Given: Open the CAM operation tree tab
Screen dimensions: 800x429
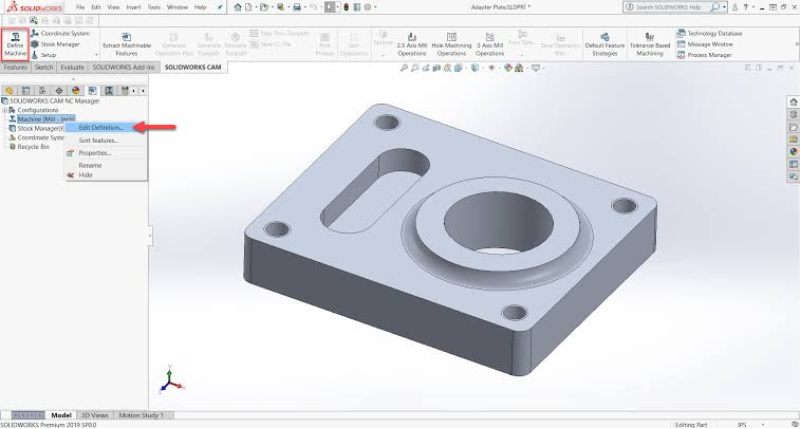Looking at the screenshot, I should [x=109, y=91].
